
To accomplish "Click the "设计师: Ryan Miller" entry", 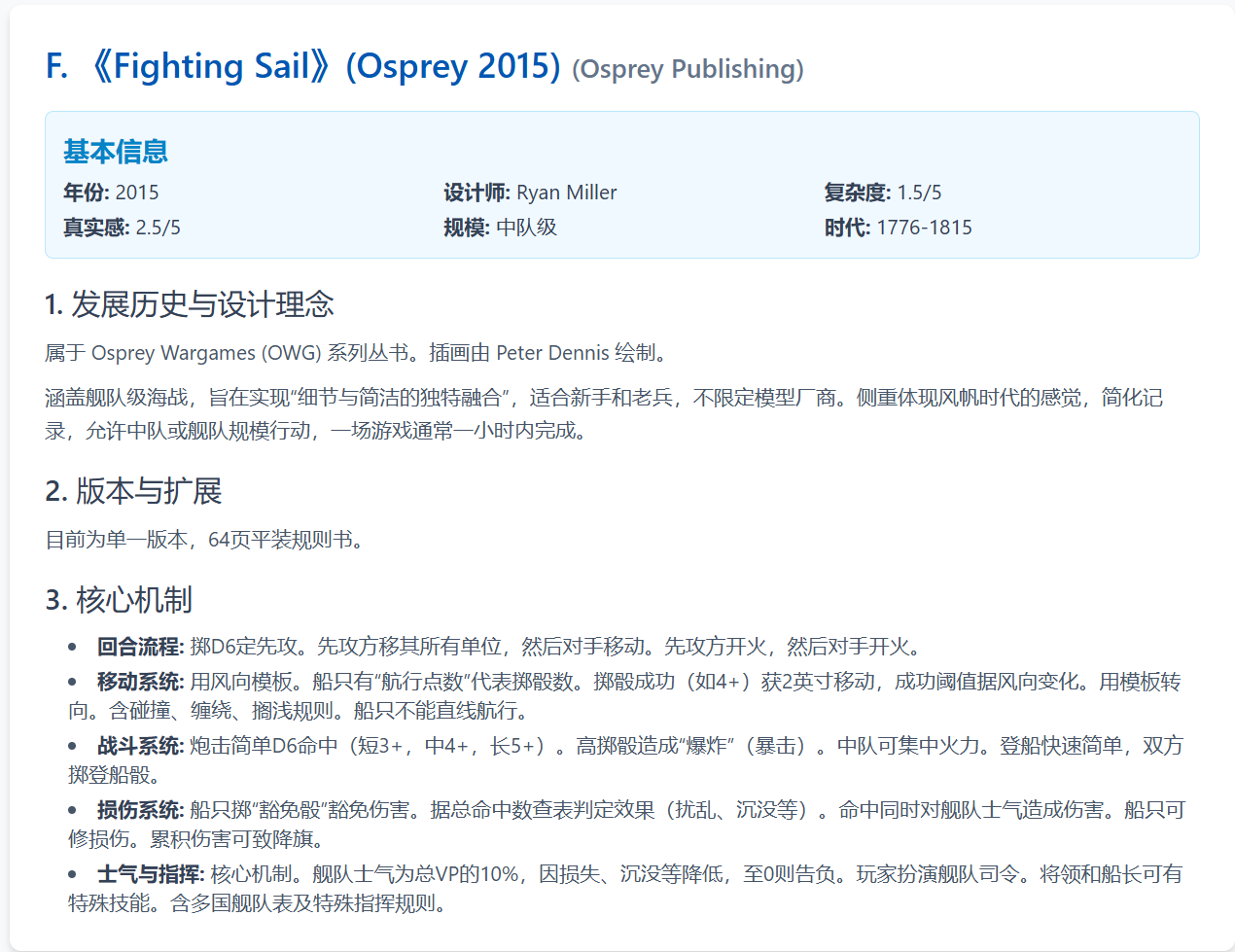I will tap(530, 193).
